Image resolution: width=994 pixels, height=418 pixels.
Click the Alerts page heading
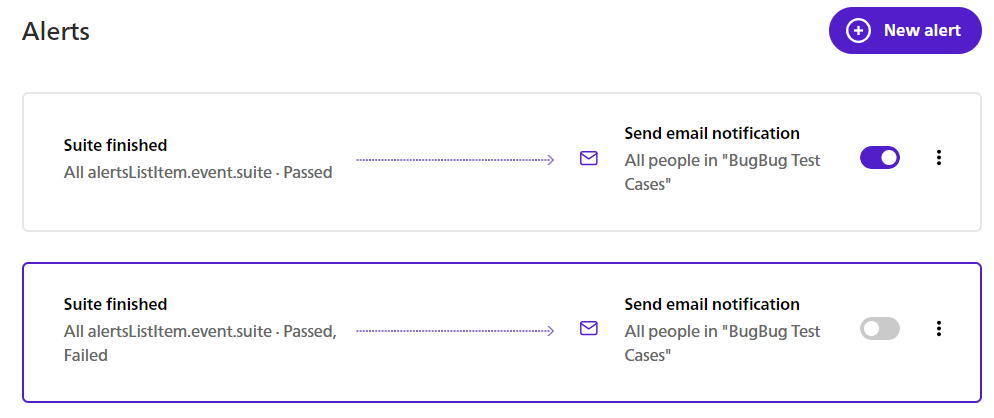(x=56, y=31)
